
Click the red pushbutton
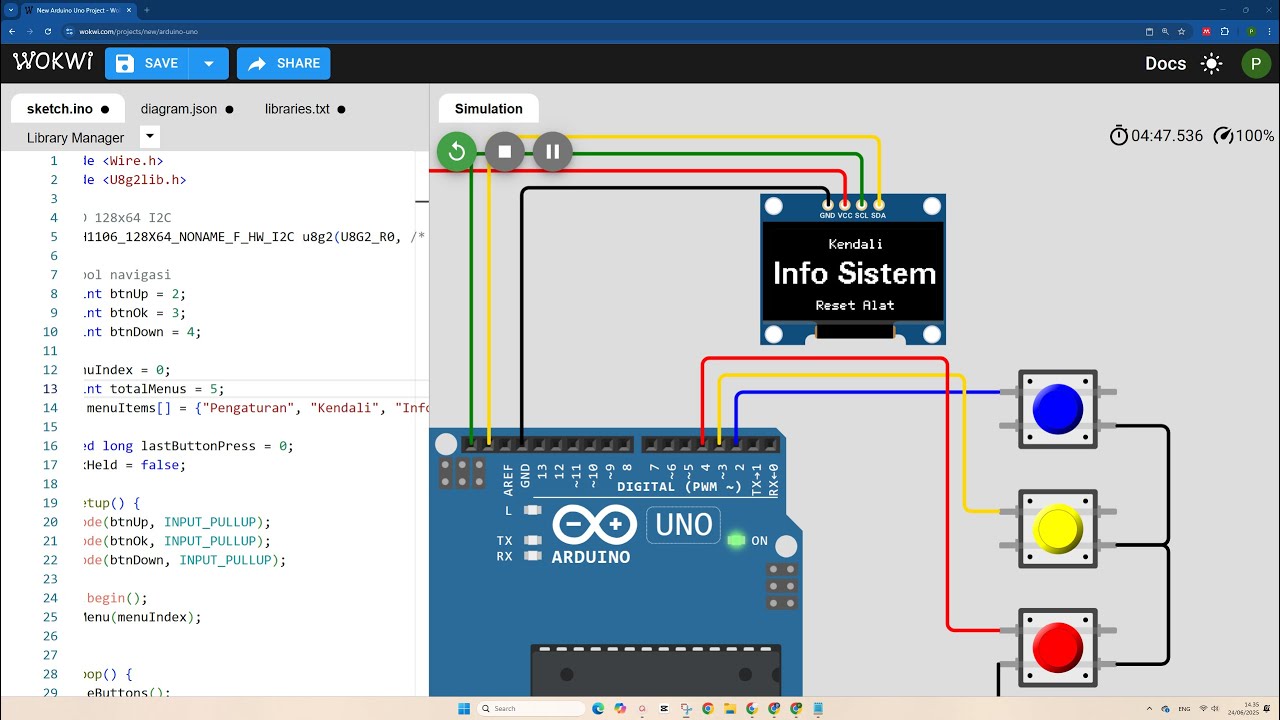click(x=1058, y=647)
